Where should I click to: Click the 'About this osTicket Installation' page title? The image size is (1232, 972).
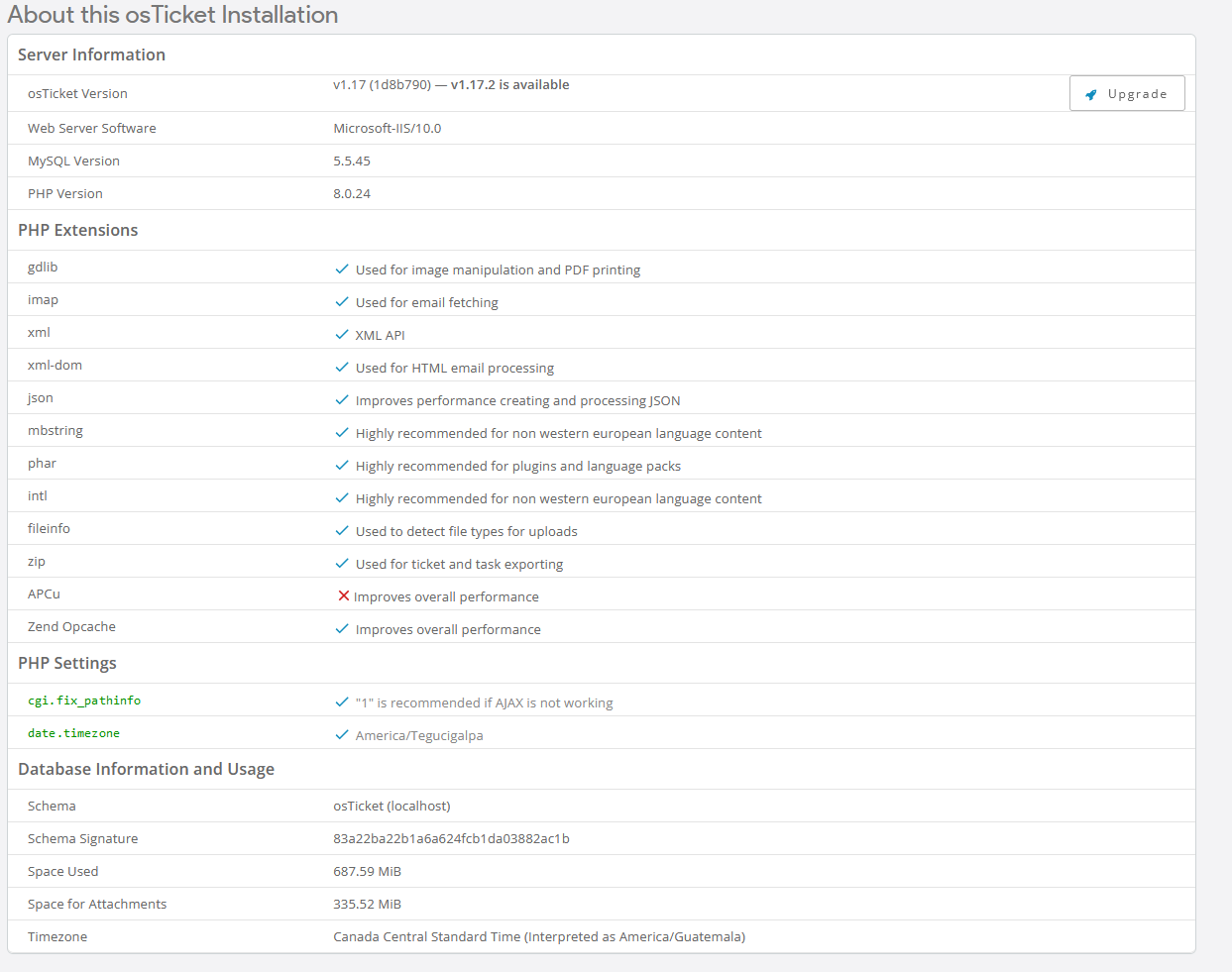coord(172,15)
